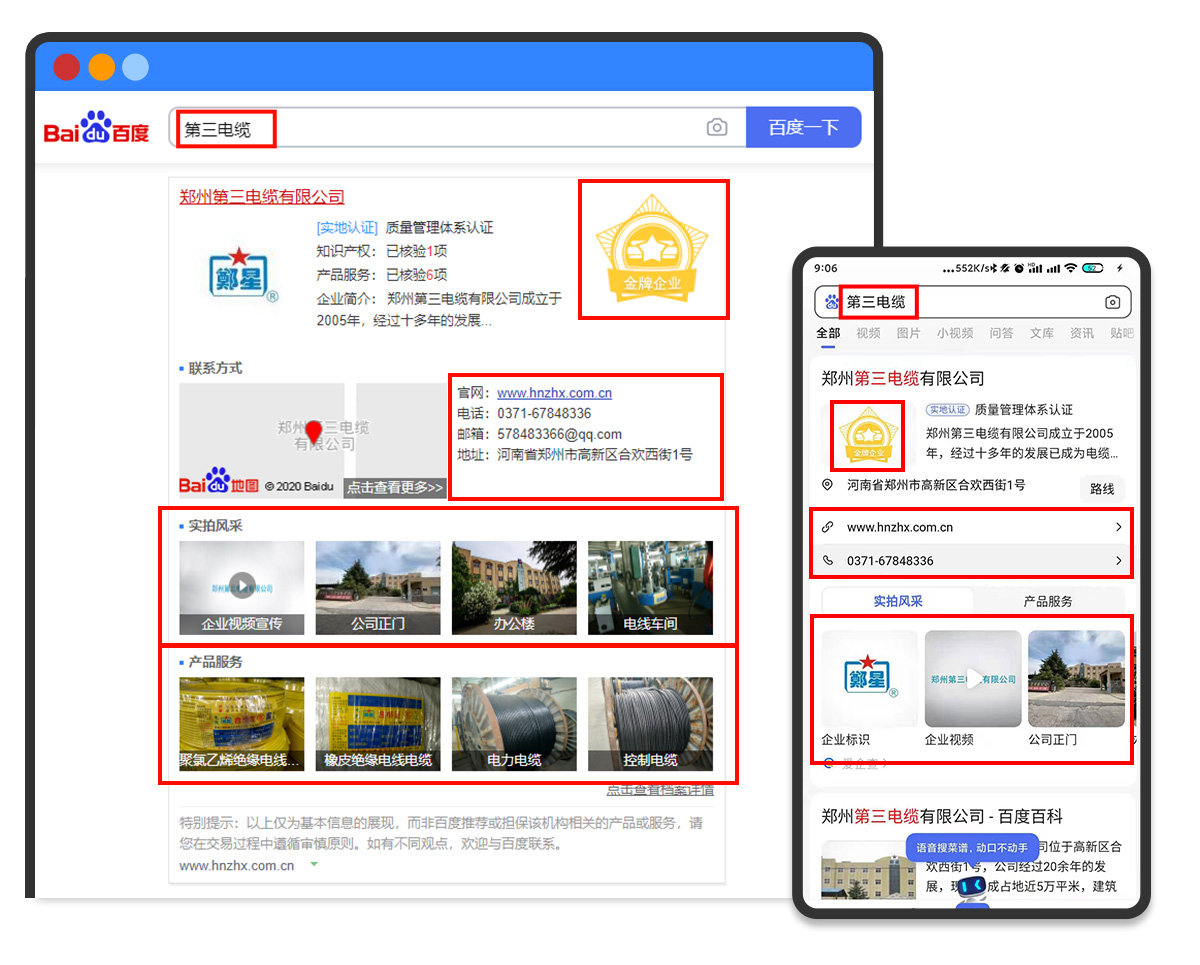1200x965 pixels.
Task: Switch to the 问答 tab on phone
Action: 1001,333
